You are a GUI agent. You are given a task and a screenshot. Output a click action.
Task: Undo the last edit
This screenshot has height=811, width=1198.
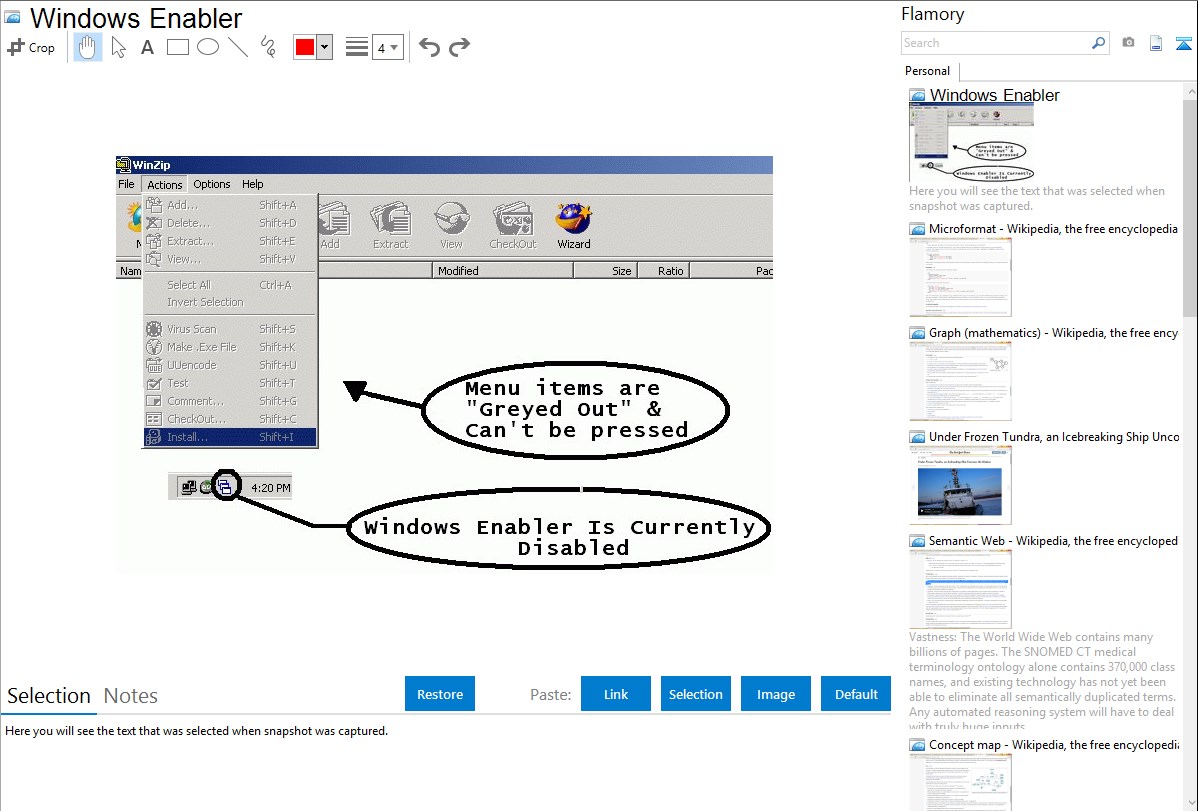pyautogui.click(x=429, y=47)
